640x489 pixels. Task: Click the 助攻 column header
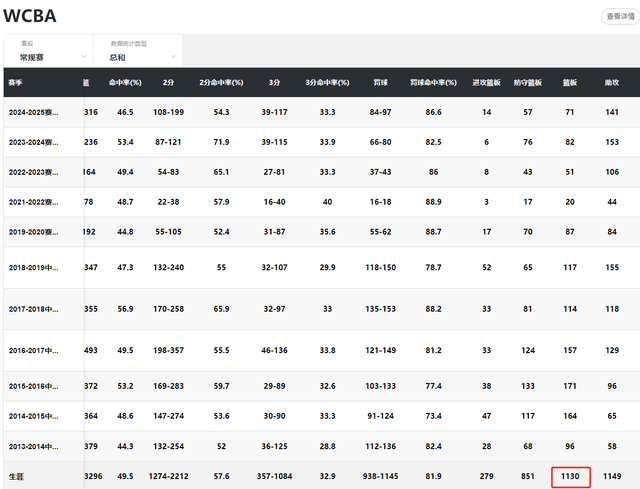(612, 82)
